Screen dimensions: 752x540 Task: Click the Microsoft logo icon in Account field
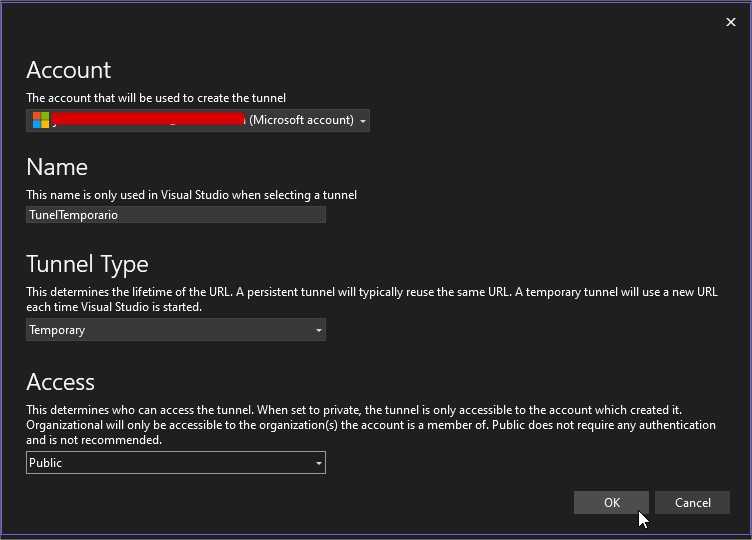41,120
